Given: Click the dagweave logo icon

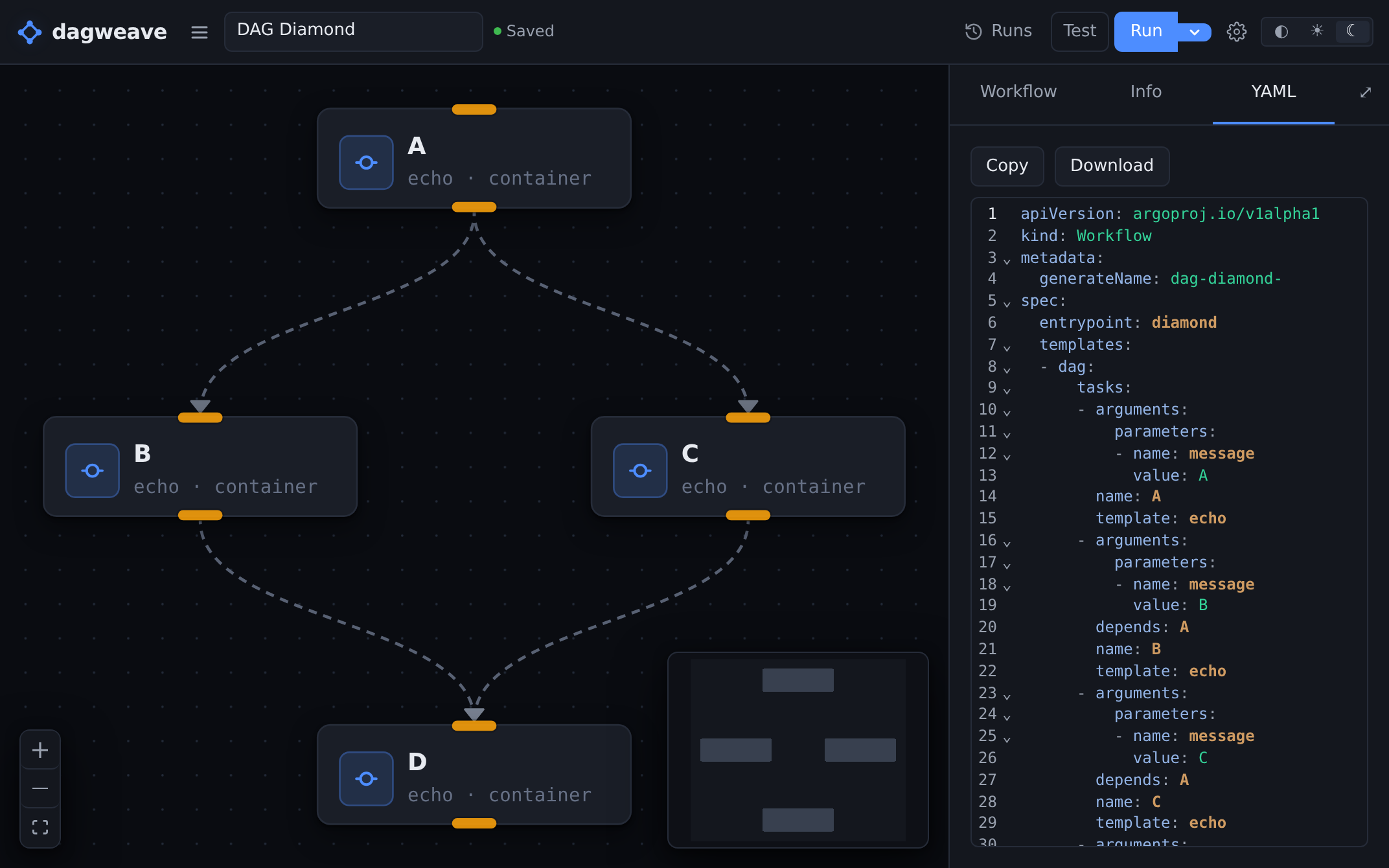Looking at the screenshot, I should 30,32.
